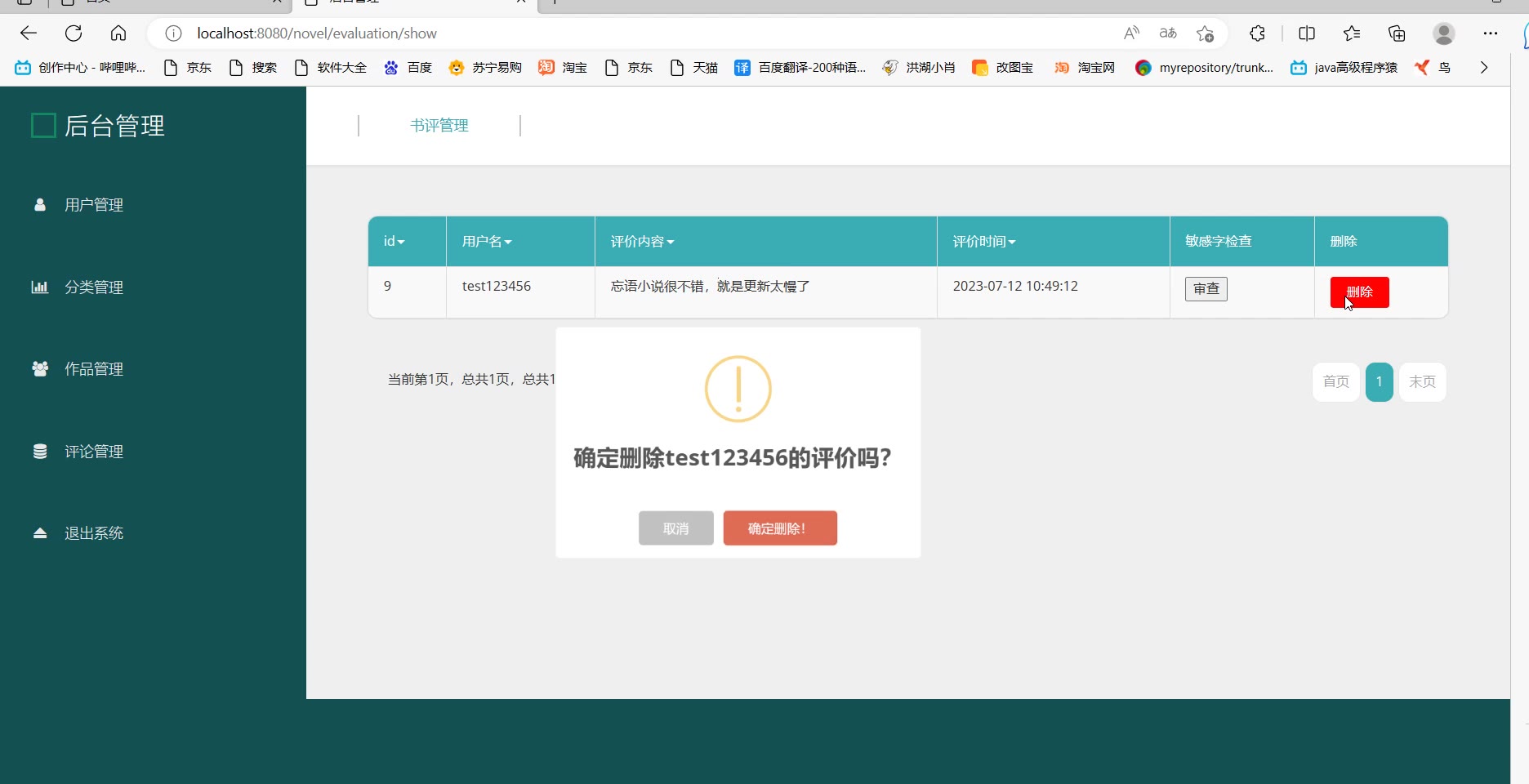The width and height of the screenshot is (1529, 784).
Task: Go to browser home page icon
Action: 118,33
